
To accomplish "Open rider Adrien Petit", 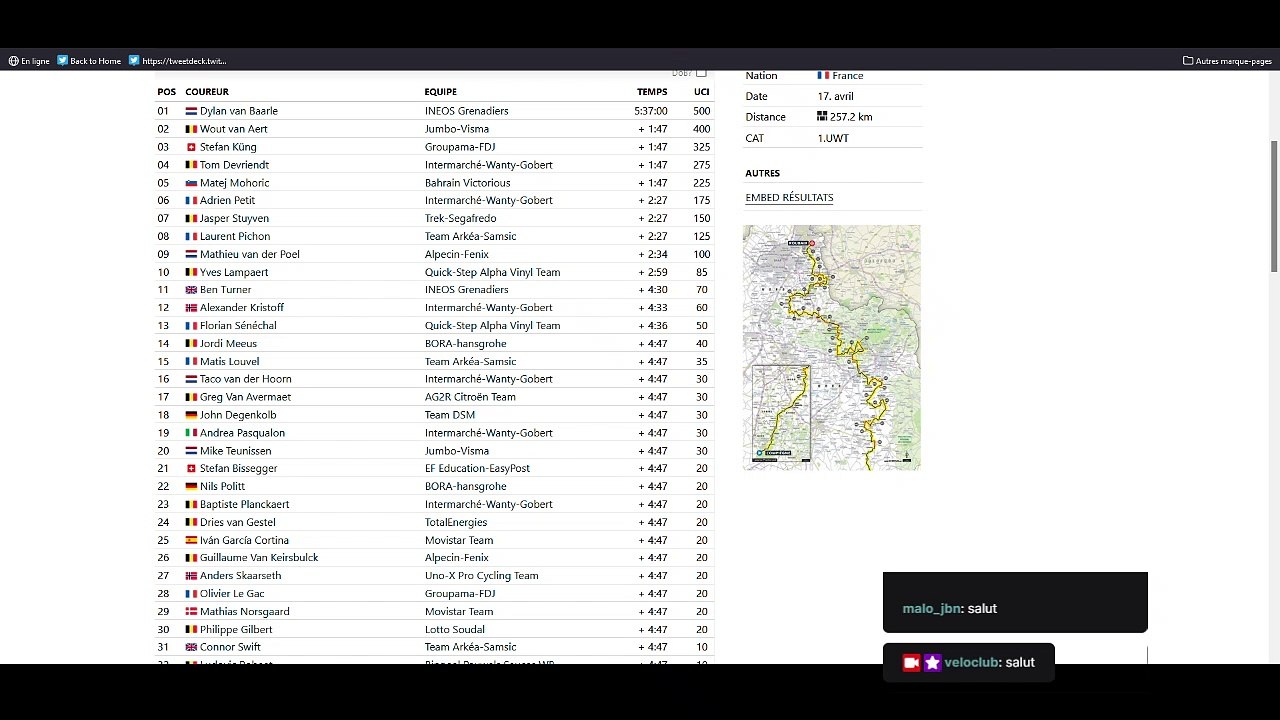I will [x=228, y=200].
